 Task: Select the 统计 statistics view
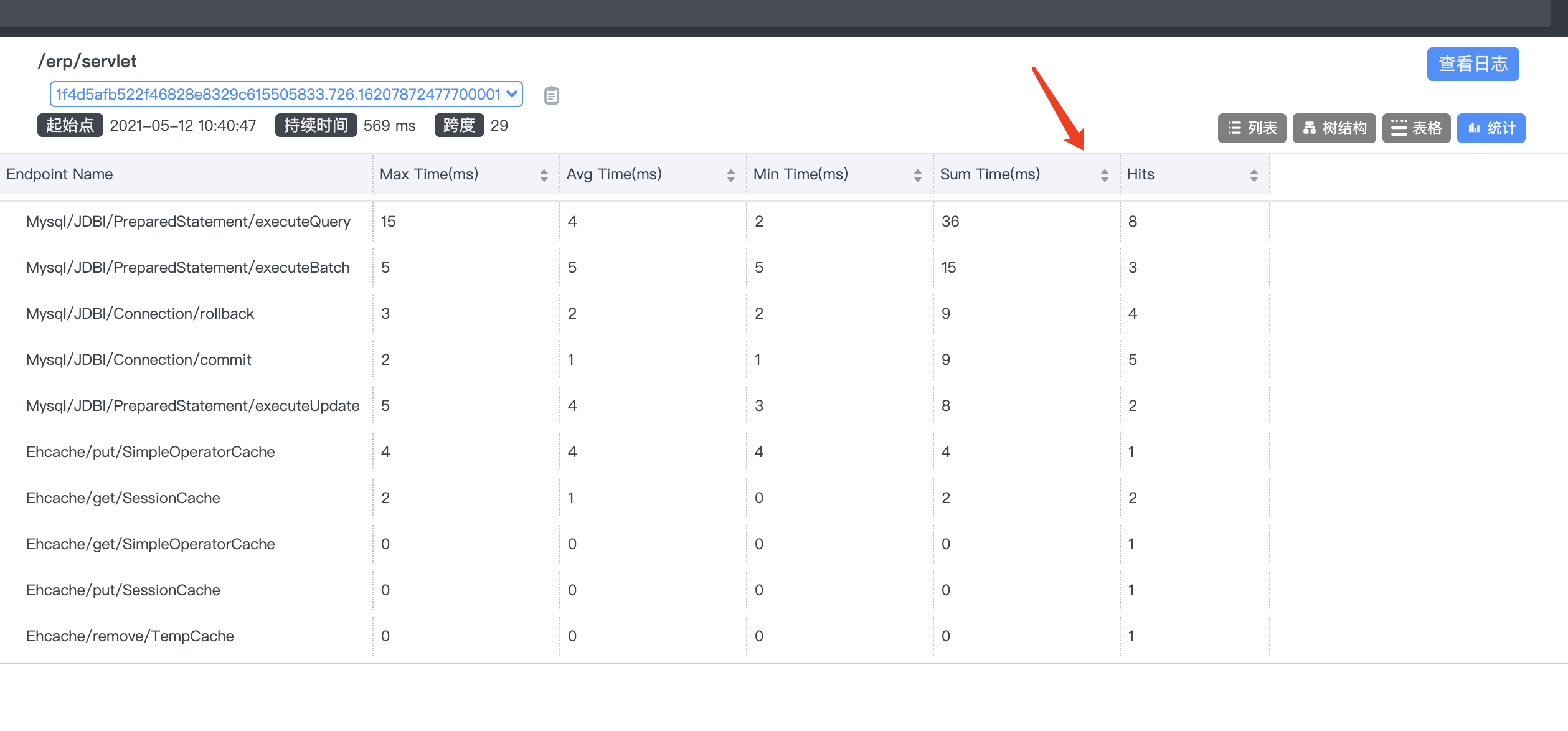click(1491, 128)
